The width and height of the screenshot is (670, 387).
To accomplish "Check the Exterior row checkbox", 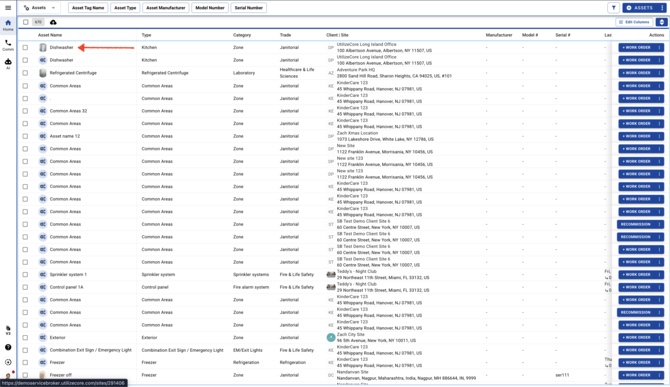I will point(25,337).
